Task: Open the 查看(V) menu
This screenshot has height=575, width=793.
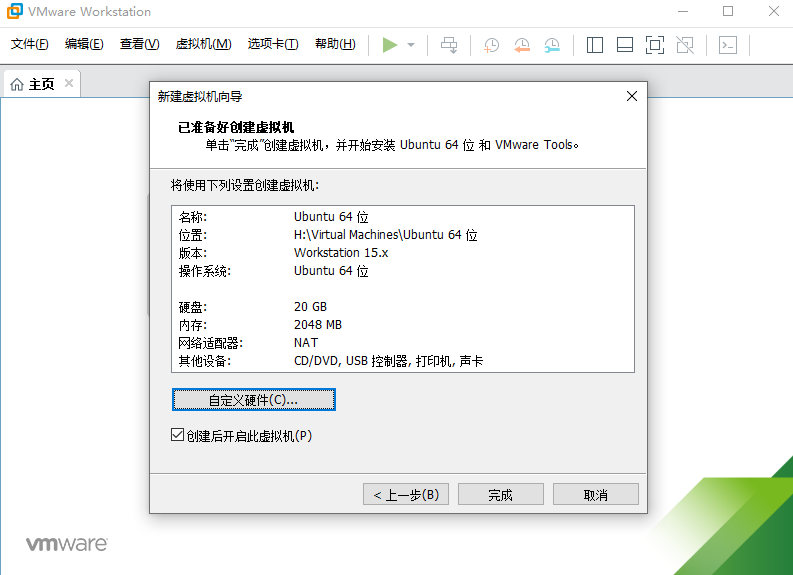Action: [x=140, y=45]
